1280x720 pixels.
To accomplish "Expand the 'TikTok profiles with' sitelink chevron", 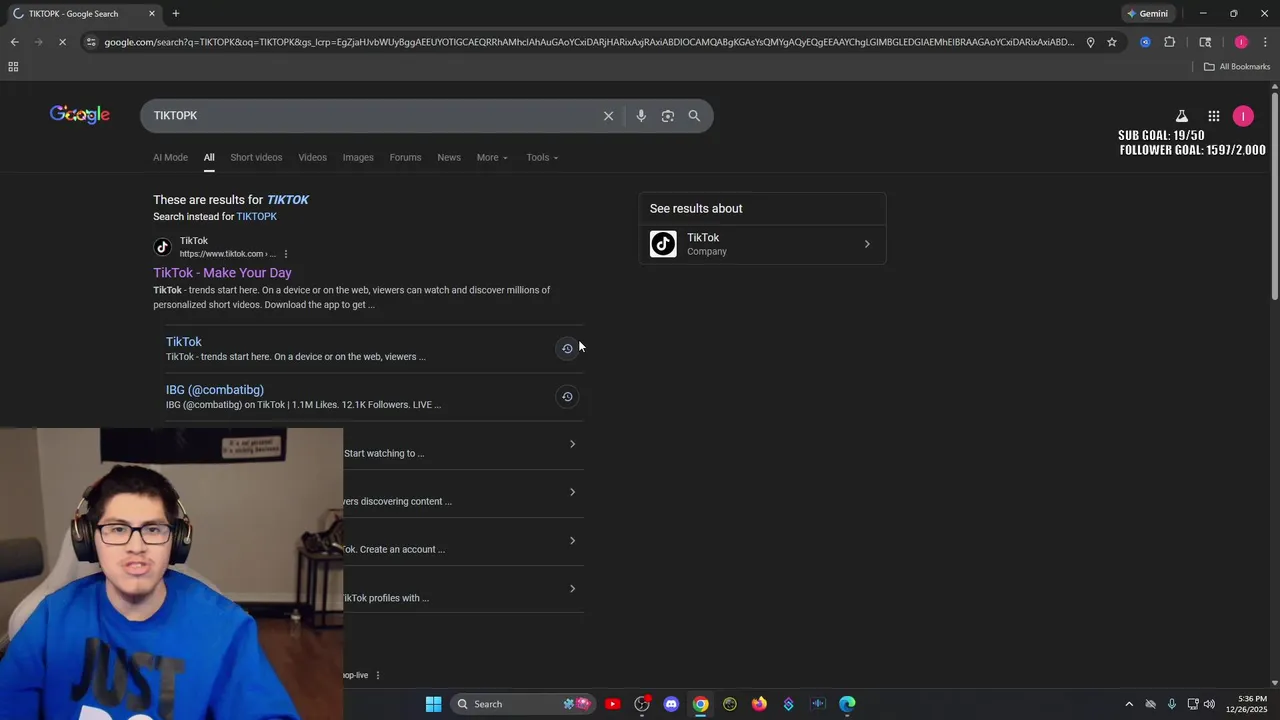I will pos(572,589).
